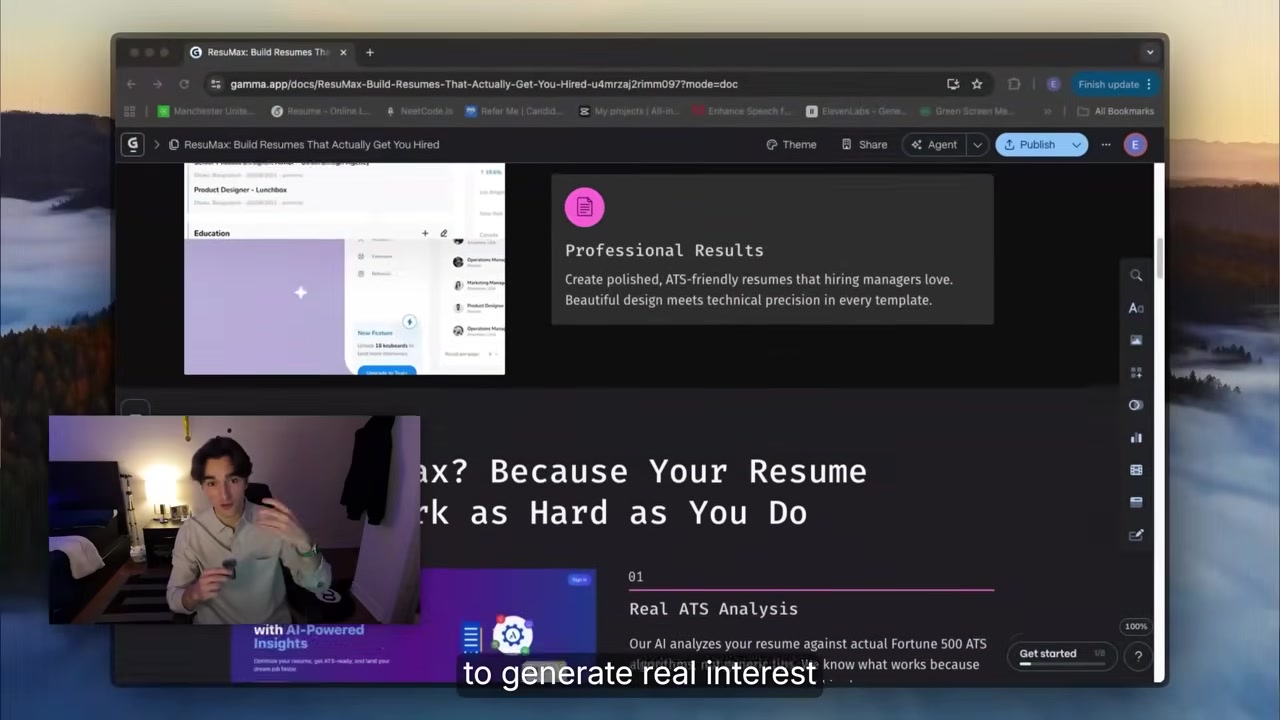Open the charts and diagrams panel
This screenshot has width=1280, height=720.
(x=1136, y=438)
